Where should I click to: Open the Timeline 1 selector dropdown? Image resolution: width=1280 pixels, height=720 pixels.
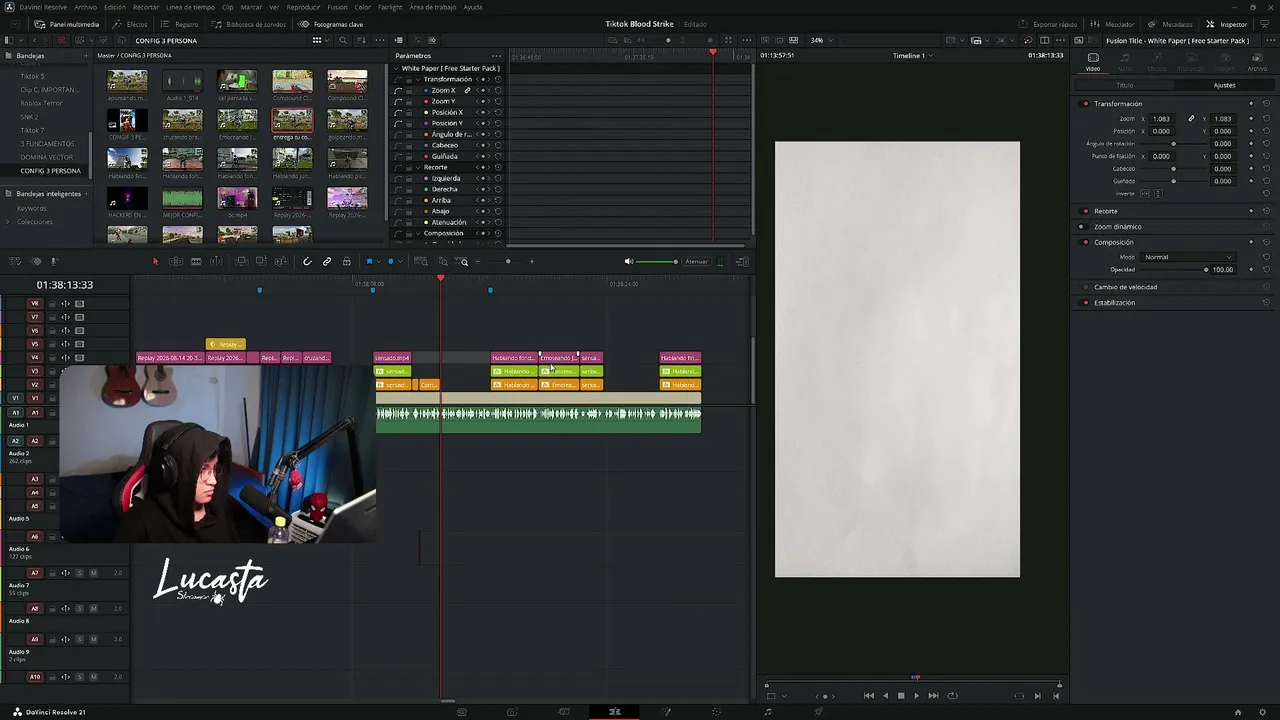pyautogui.click(x=913, y=56)
